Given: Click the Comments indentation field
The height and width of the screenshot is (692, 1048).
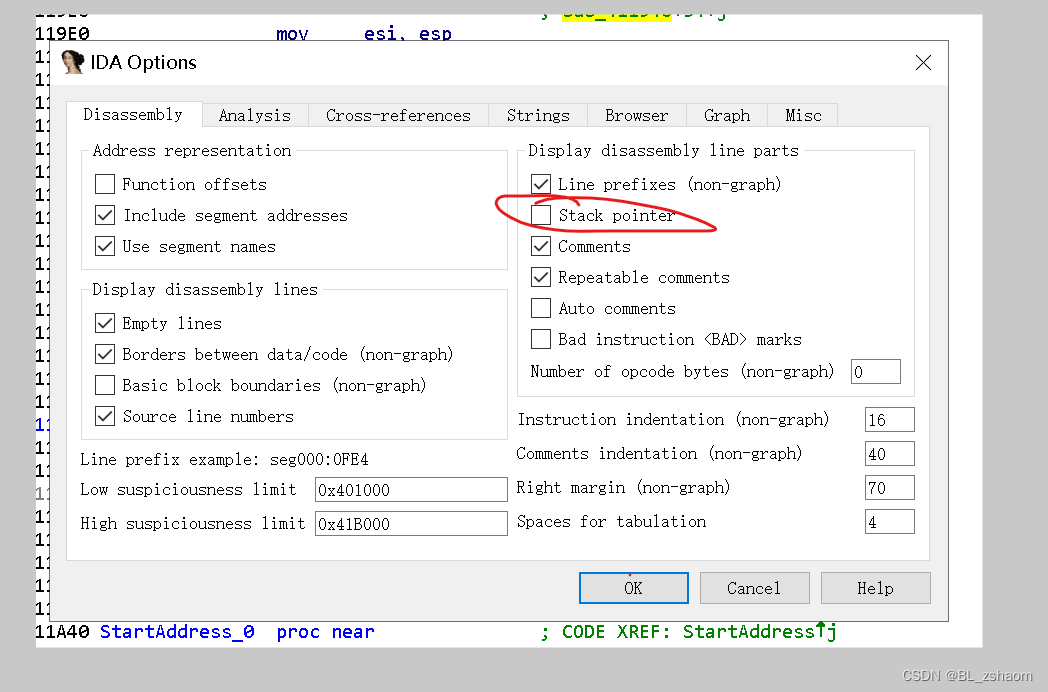Looking at the screenshot, I should (890, 454).
